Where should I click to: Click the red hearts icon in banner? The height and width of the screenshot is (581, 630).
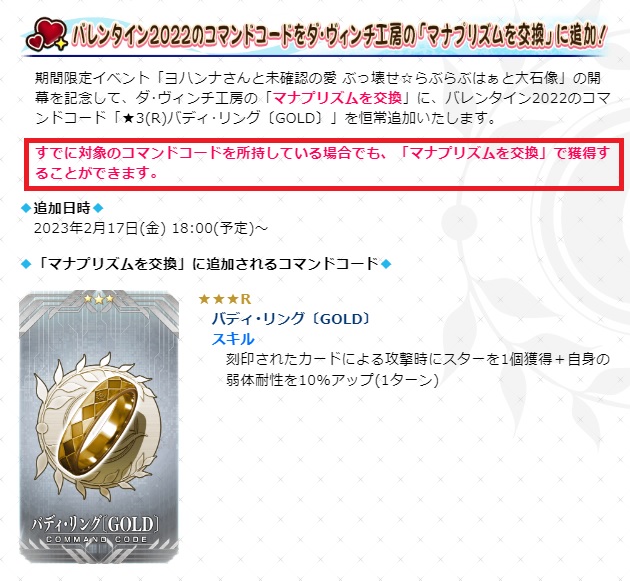coord(46,34)
